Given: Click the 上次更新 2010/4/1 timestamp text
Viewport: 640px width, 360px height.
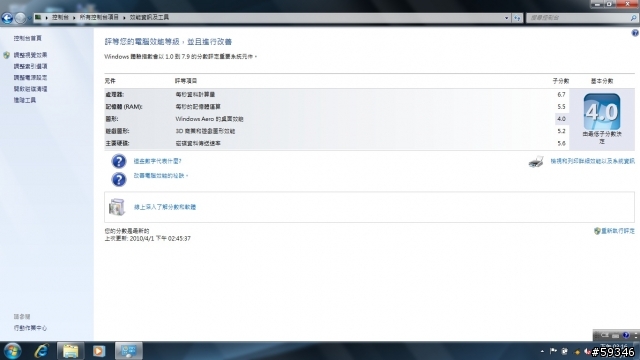Looking at the screenshot, I should [147, 238].
